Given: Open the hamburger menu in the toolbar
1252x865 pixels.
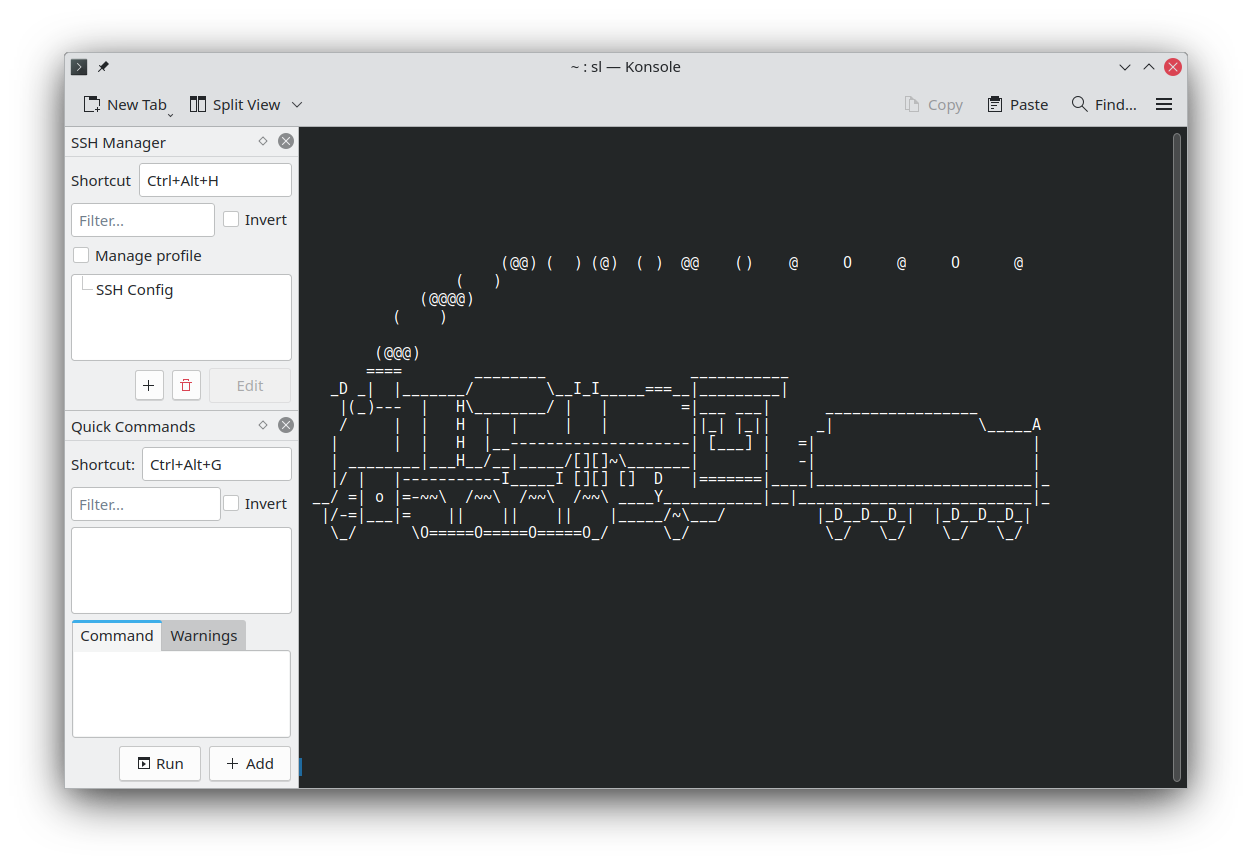Looking at the screenshot, I should [1163, 103].
